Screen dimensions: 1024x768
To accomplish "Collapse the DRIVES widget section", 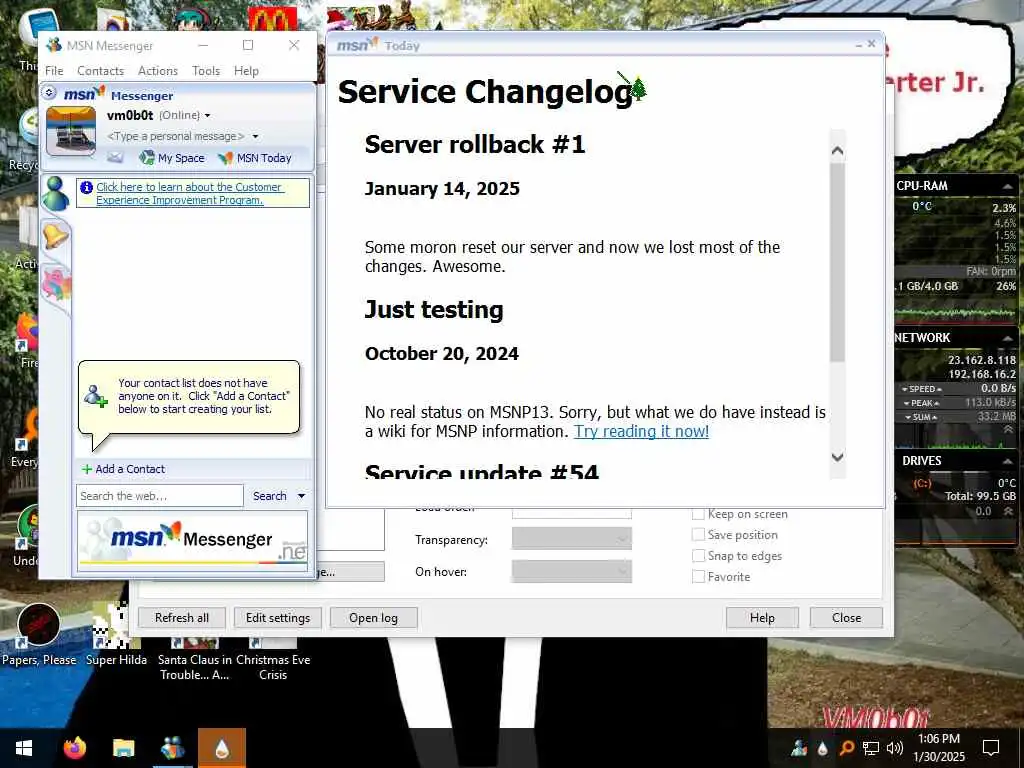I will pos(1007,461).
